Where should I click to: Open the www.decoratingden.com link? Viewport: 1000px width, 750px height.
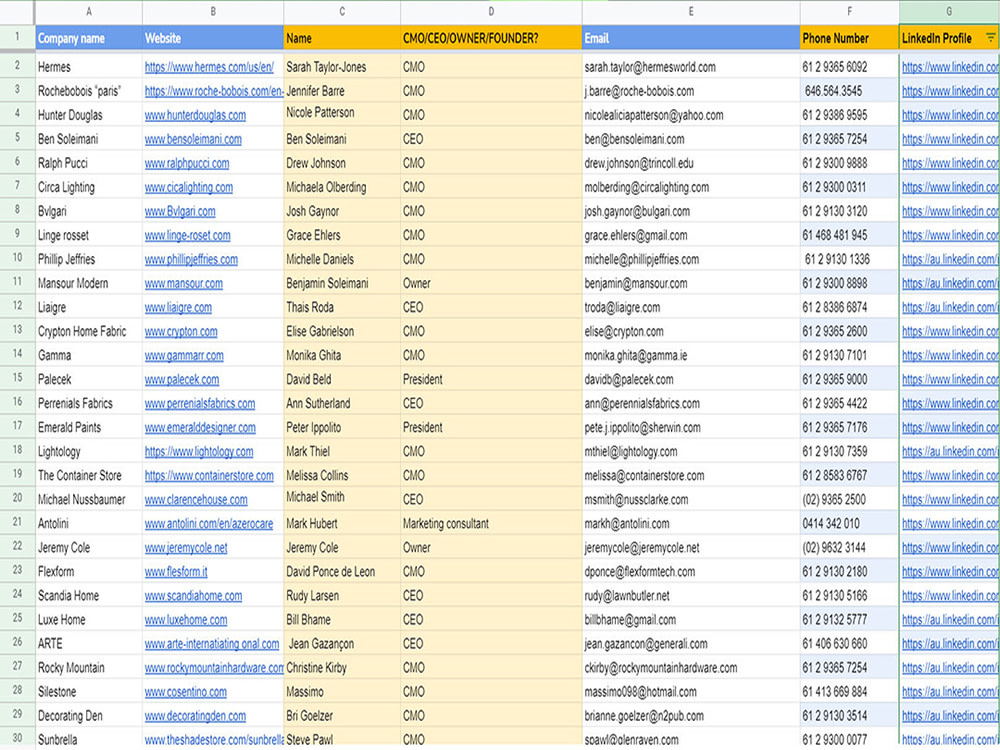pyautogui.click(x=195, y=716)
